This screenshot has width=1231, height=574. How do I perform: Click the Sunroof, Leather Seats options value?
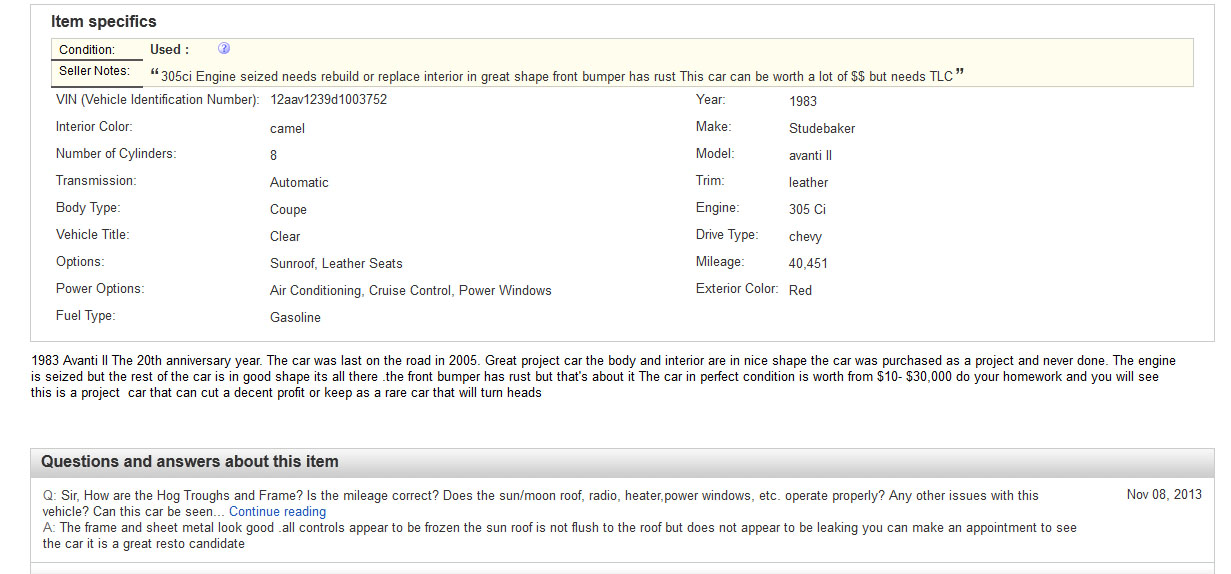(336, 263)
